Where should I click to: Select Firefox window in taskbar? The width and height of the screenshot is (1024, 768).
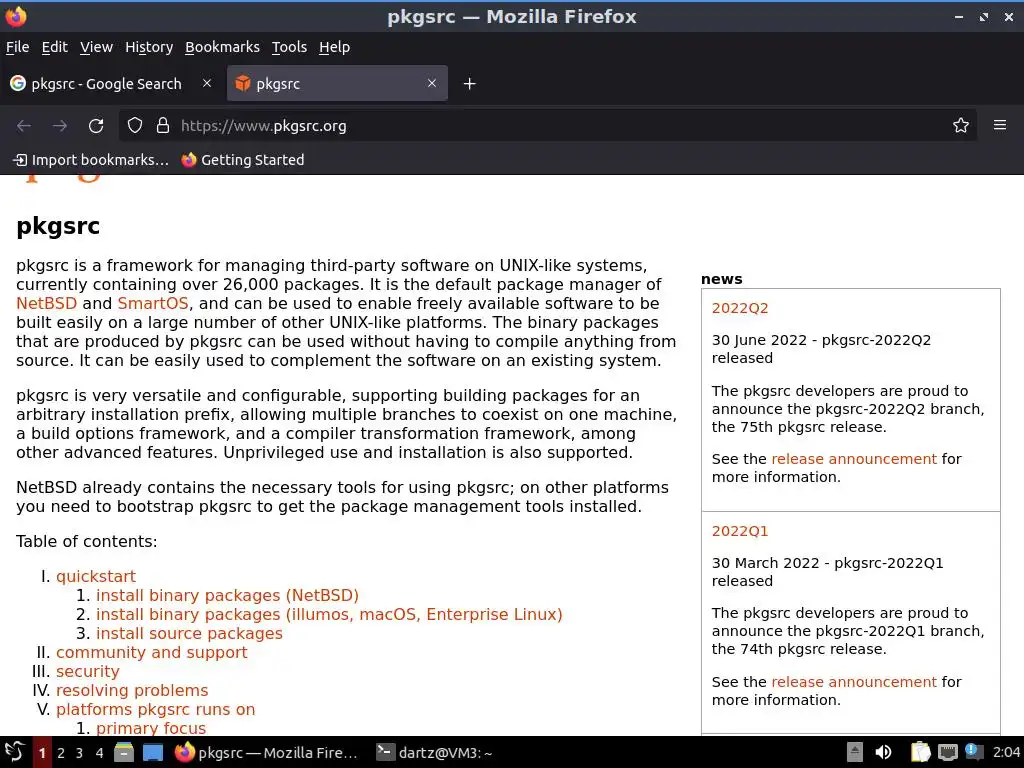click(x=266, y=752)
